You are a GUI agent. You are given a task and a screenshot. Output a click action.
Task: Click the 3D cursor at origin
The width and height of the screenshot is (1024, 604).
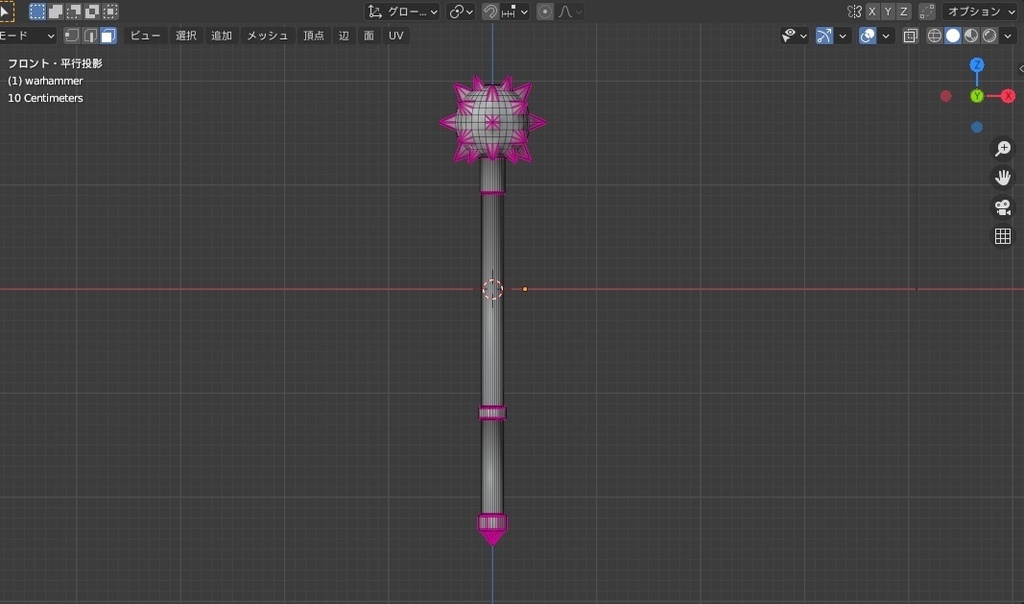(x=492, y=289)
